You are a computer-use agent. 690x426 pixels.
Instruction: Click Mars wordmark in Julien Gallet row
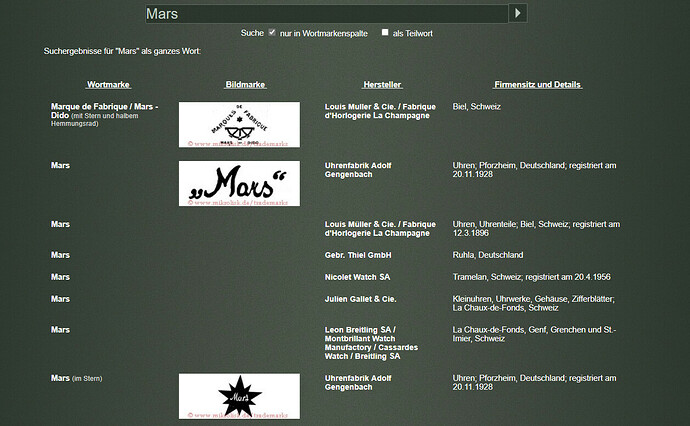60,299
